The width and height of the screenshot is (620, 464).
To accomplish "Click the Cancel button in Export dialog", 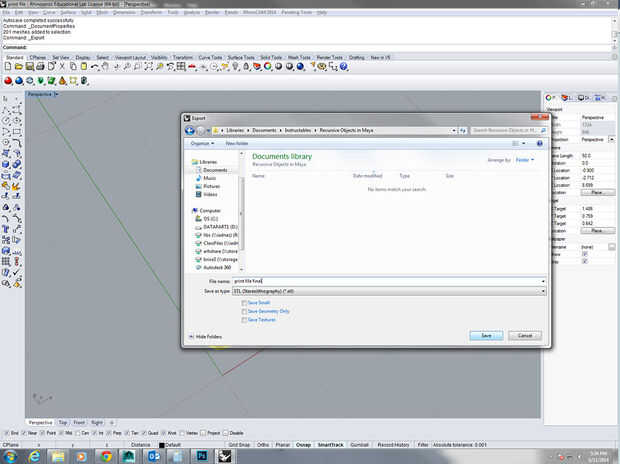I will click(525, 335).
